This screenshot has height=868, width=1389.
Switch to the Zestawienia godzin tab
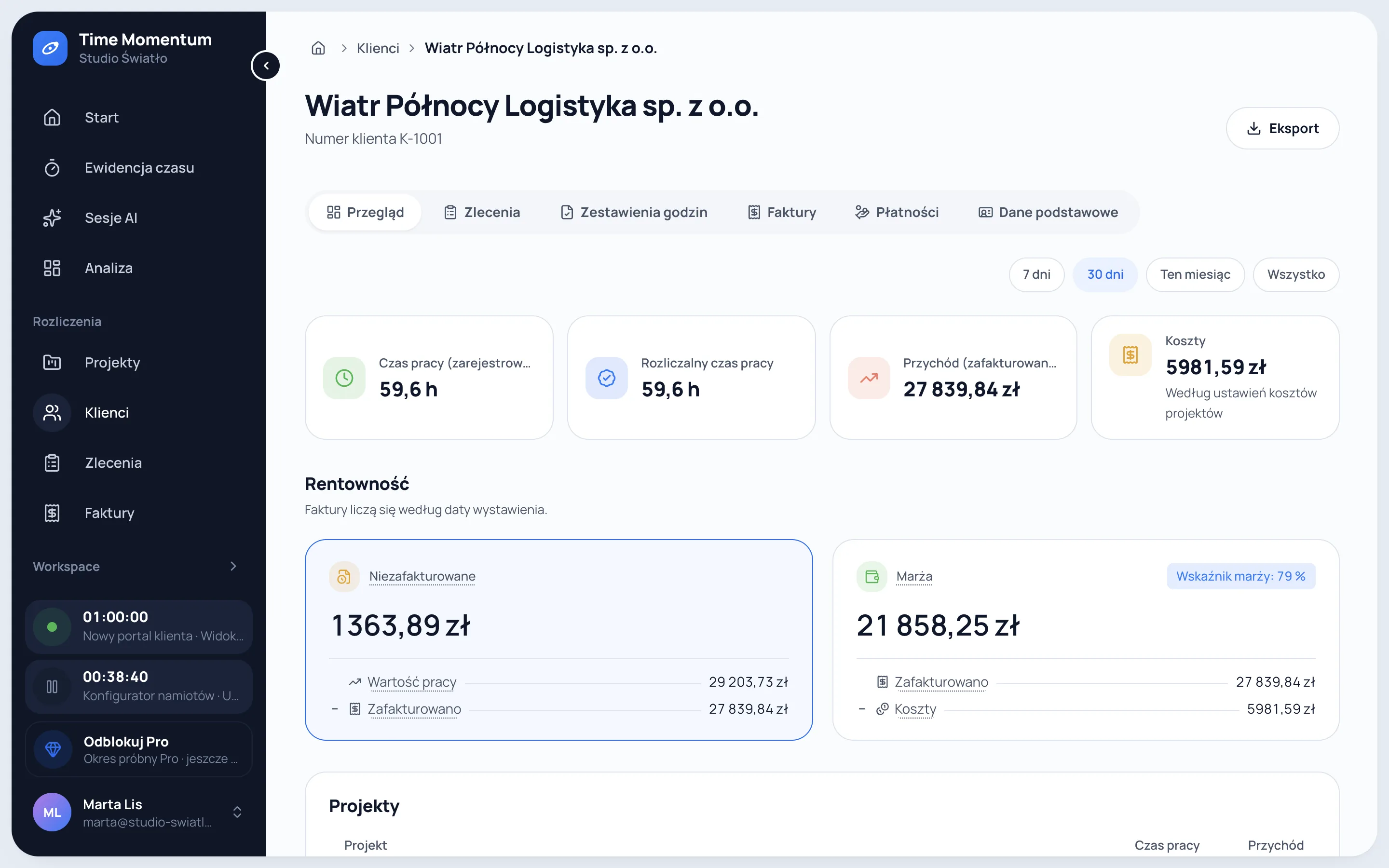pyautogui.click(x=634, y=212)
